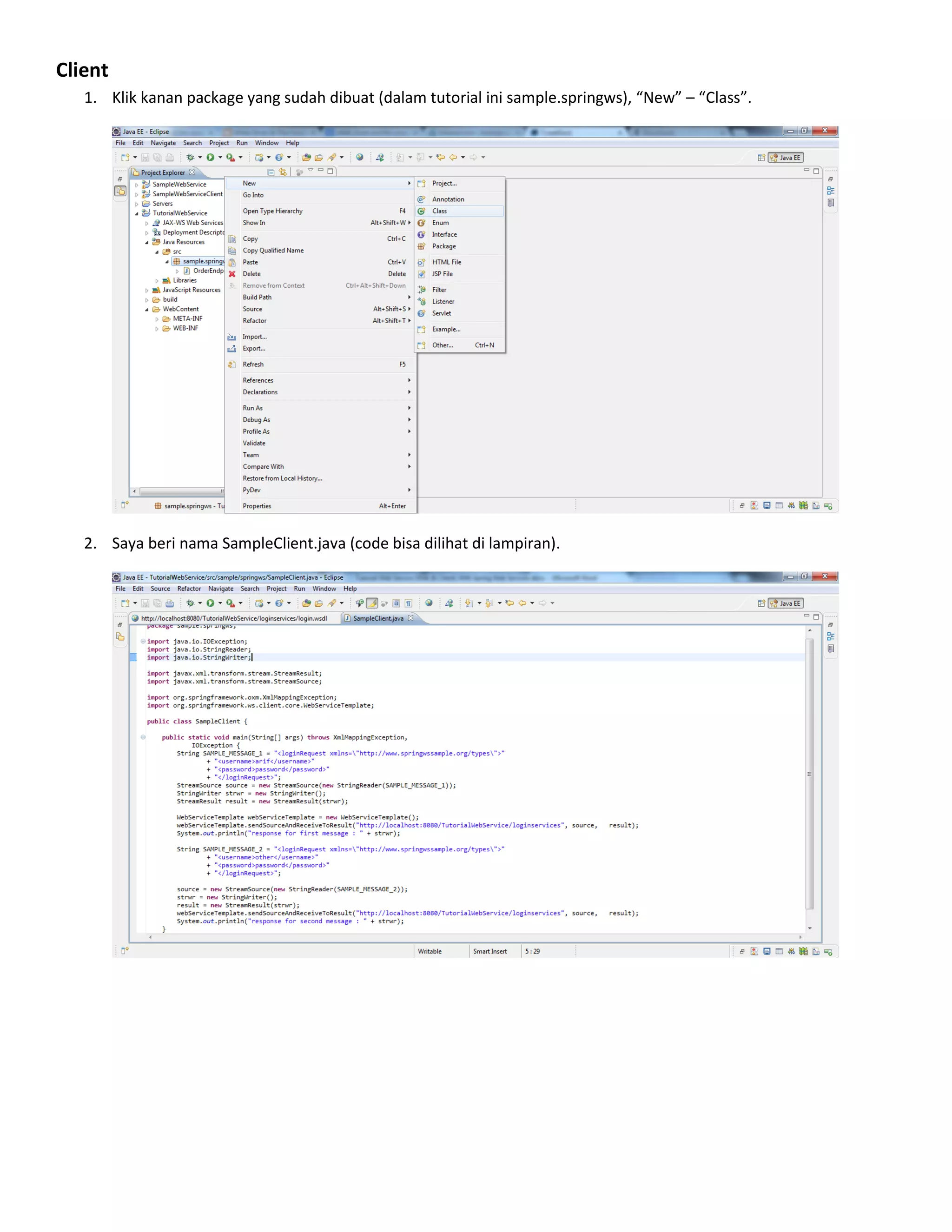Image resolution: width=952 pixels, height=1232 pixels.
Task: Click Search flashlight icon in Project Explorer window toolbar
Action: (332, 158)
